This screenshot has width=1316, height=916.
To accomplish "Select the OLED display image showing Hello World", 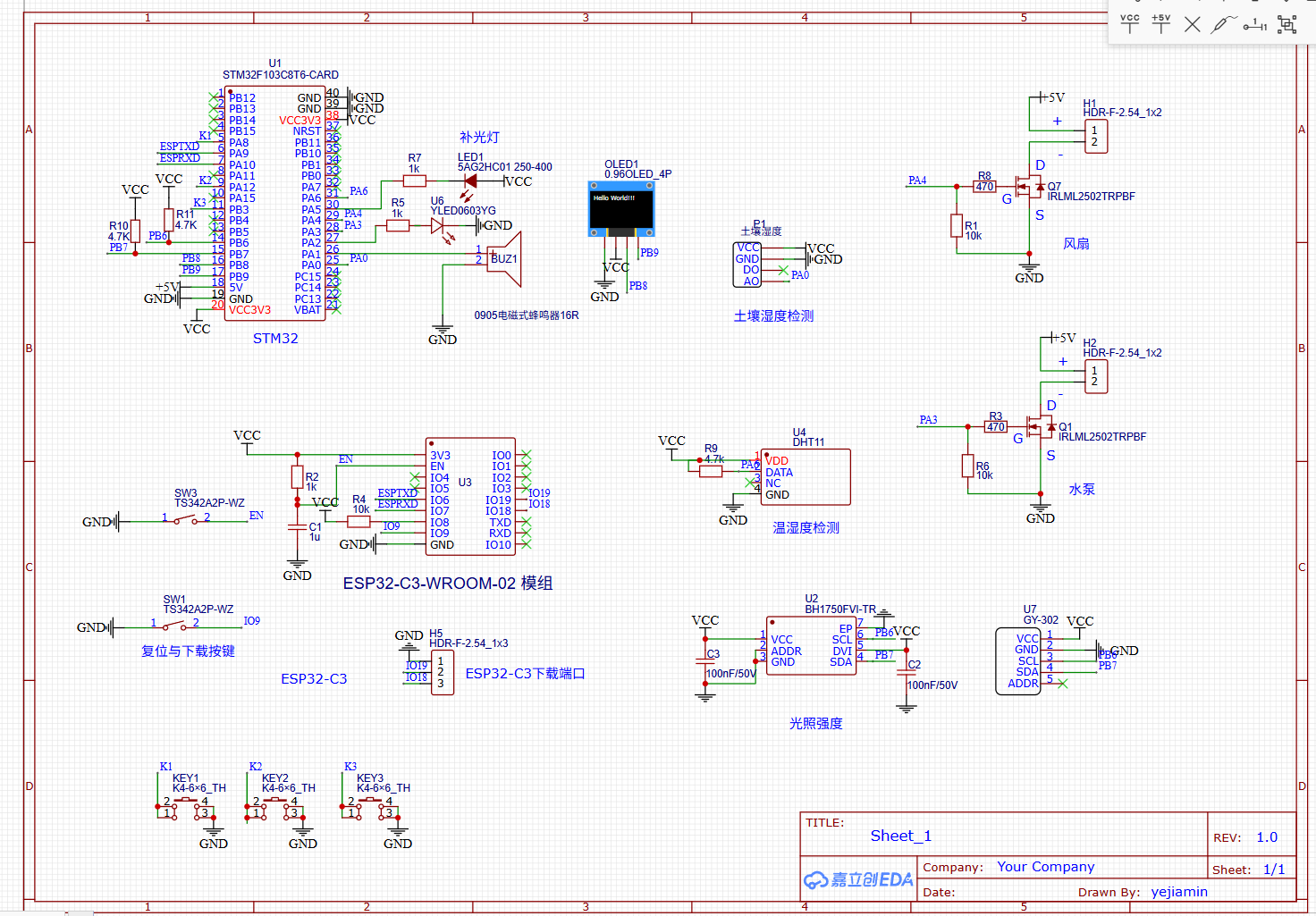I will pos(620,209).
